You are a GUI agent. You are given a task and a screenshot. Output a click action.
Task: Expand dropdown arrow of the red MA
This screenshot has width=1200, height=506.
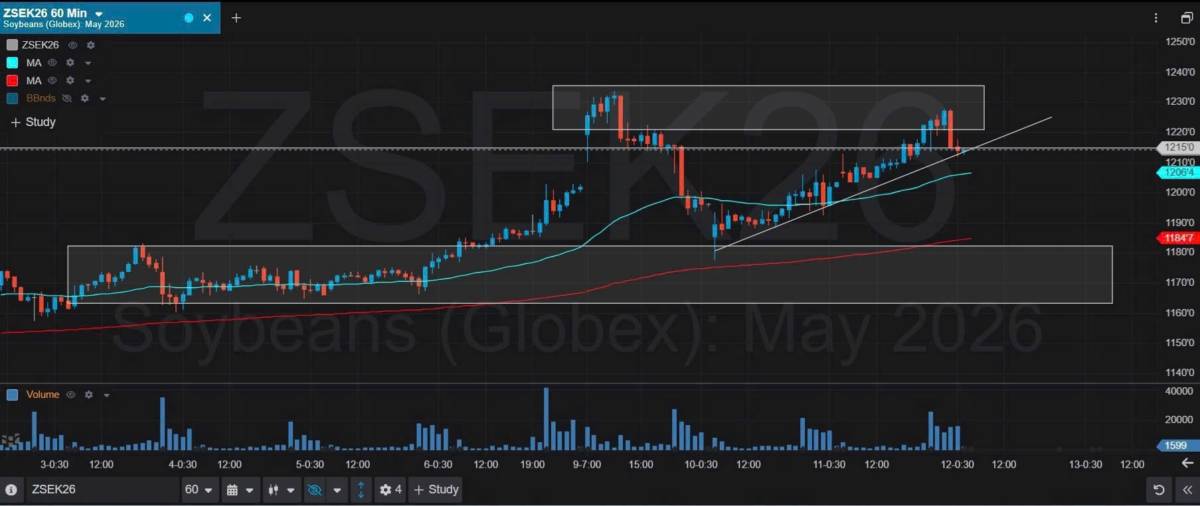(87, 80)
